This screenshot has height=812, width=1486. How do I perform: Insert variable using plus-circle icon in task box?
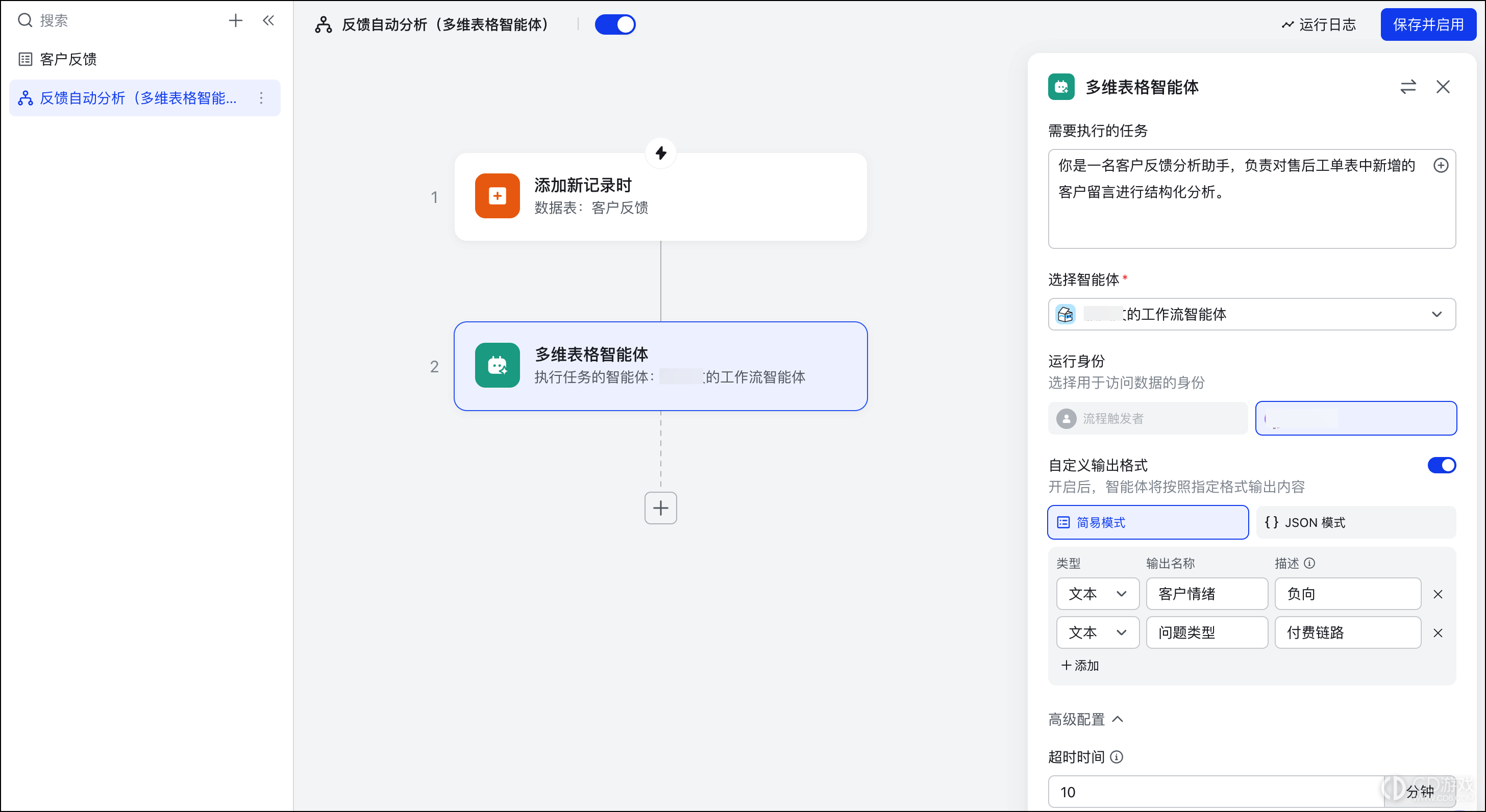pyautogui.click(x=1441, y=166)
